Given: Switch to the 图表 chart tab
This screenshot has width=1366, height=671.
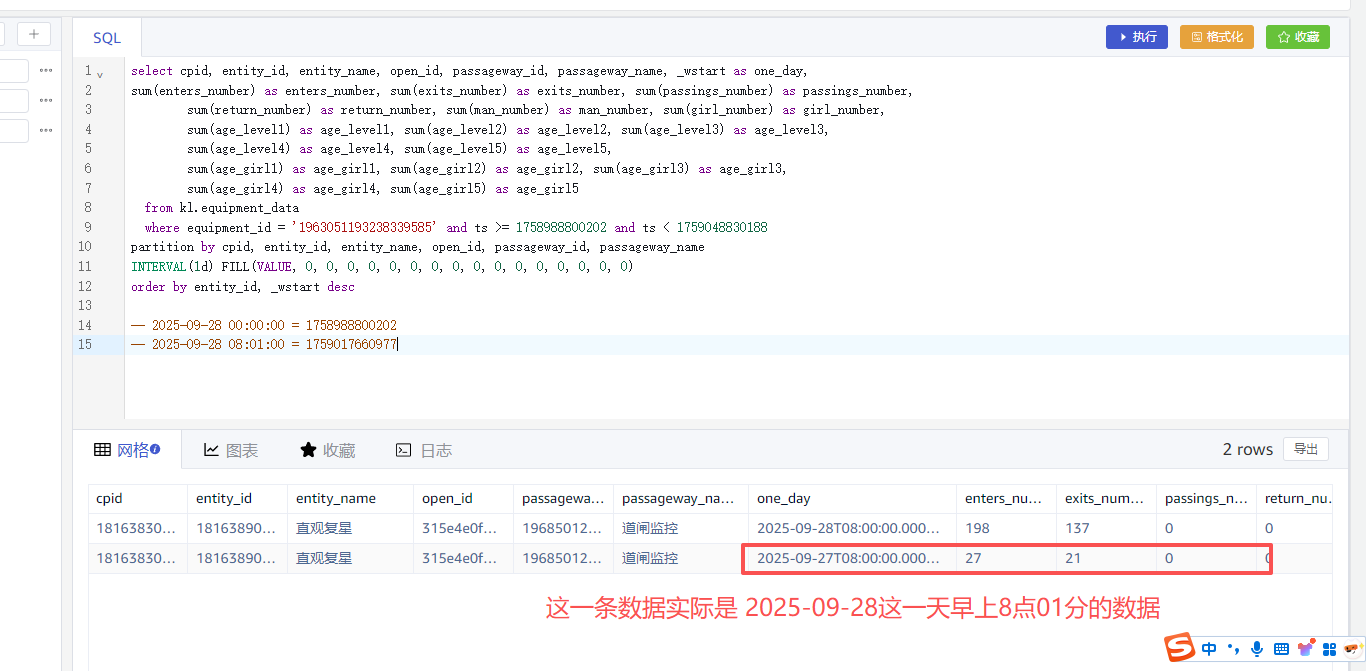Looking at the screenshot, I should click(231, 450).
